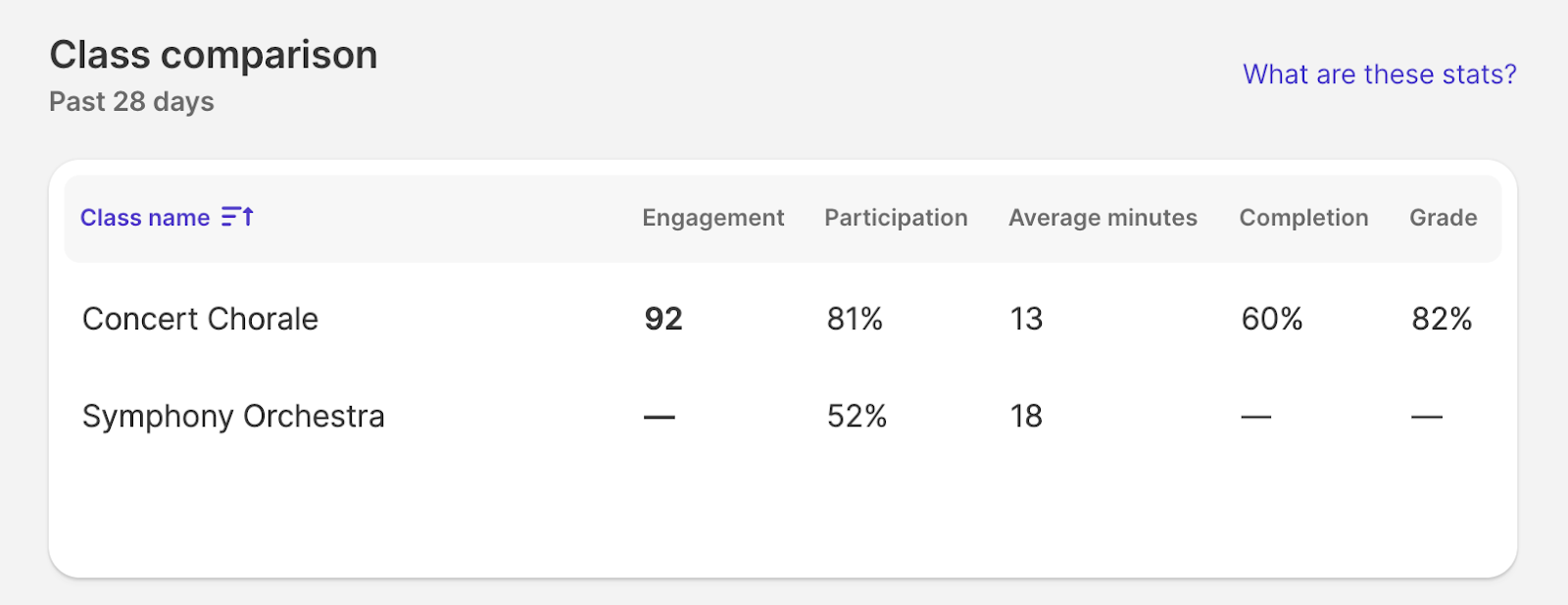
Task: Click Symphony Orchestra's empty completion dash
Action: click(x=1255, y=417)
